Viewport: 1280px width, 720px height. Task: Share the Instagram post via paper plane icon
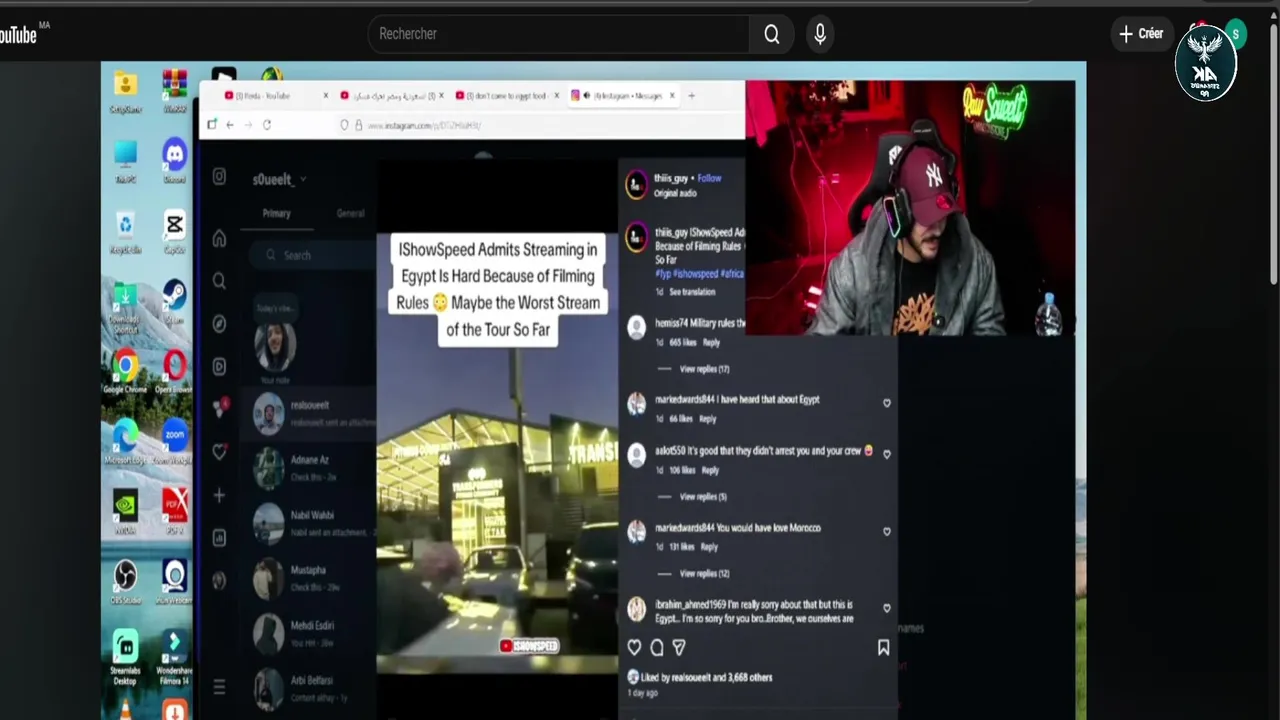pyautogui.click(x=679, y=648)
